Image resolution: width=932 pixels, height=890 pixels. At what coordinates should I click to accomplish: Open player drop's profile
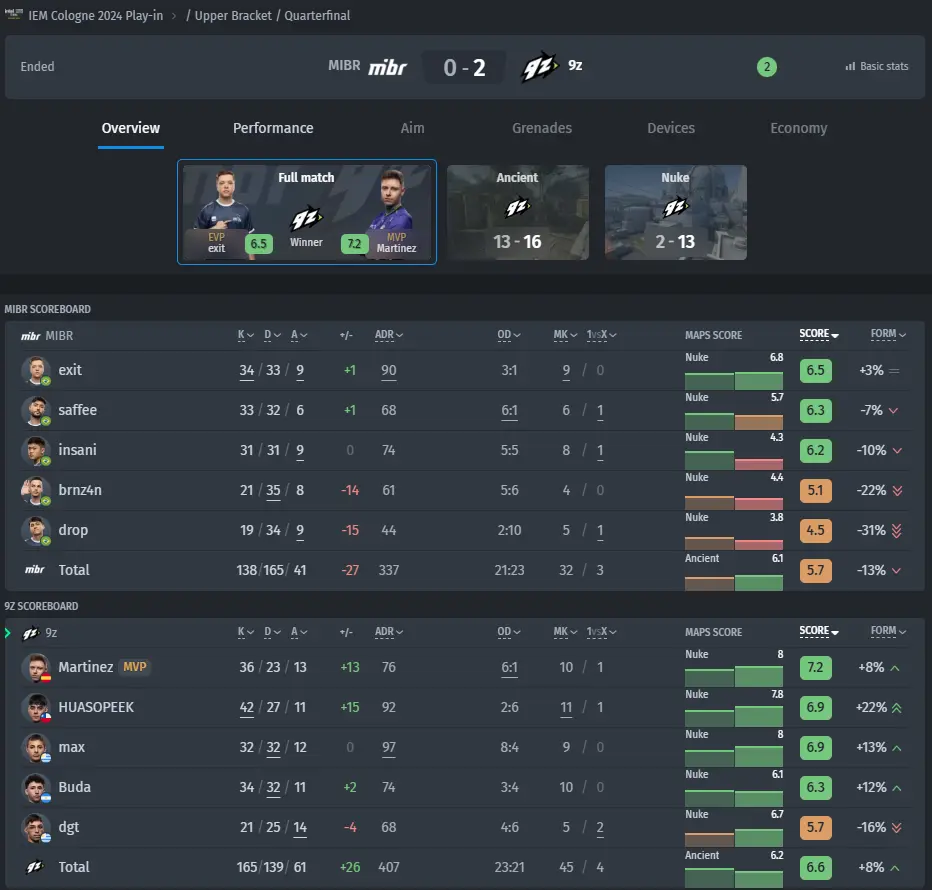point(73,530)
